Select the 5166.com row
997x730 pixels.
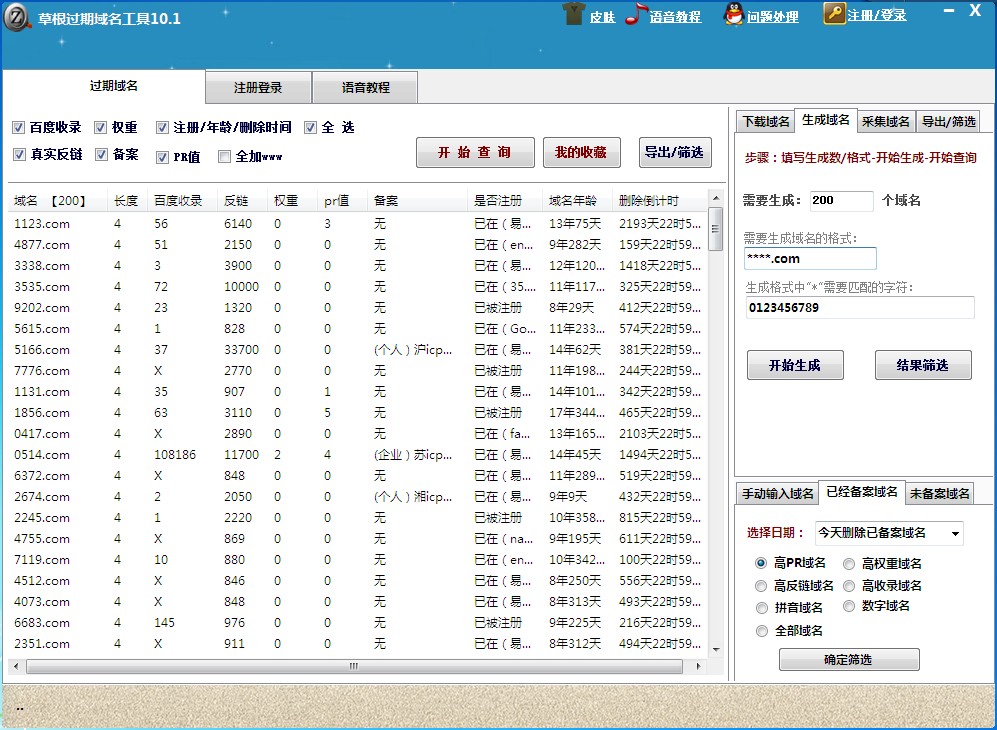click(357, 350)
